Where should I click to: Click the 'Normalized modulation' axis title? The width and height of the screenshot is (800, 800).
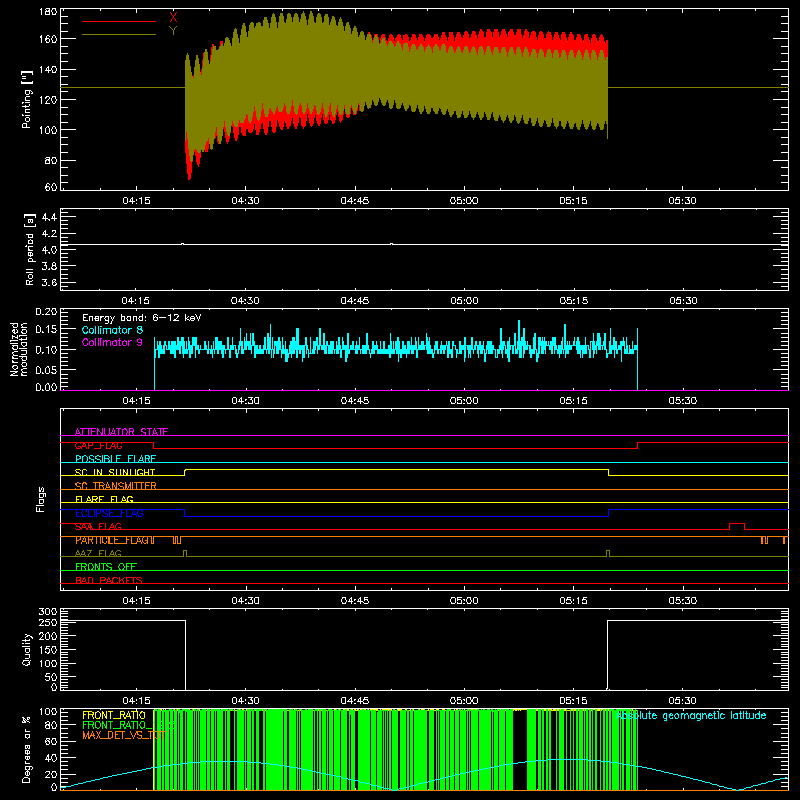(19, 349)
